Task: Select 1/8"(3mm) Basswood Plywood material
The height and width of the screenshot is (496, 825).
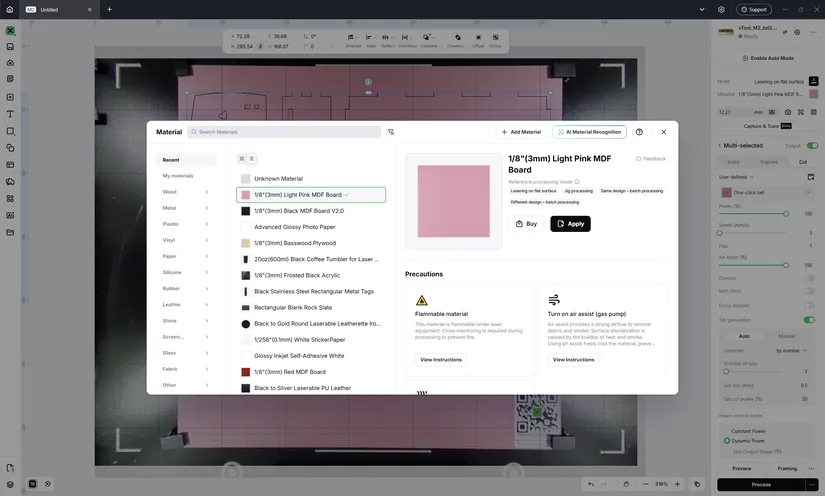Action: tap(311, 243)
